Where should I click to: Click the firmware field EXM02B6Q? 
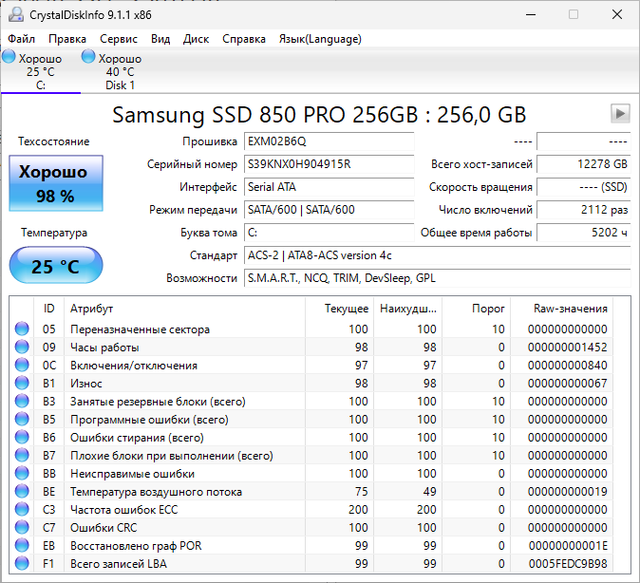pos(329,141)
